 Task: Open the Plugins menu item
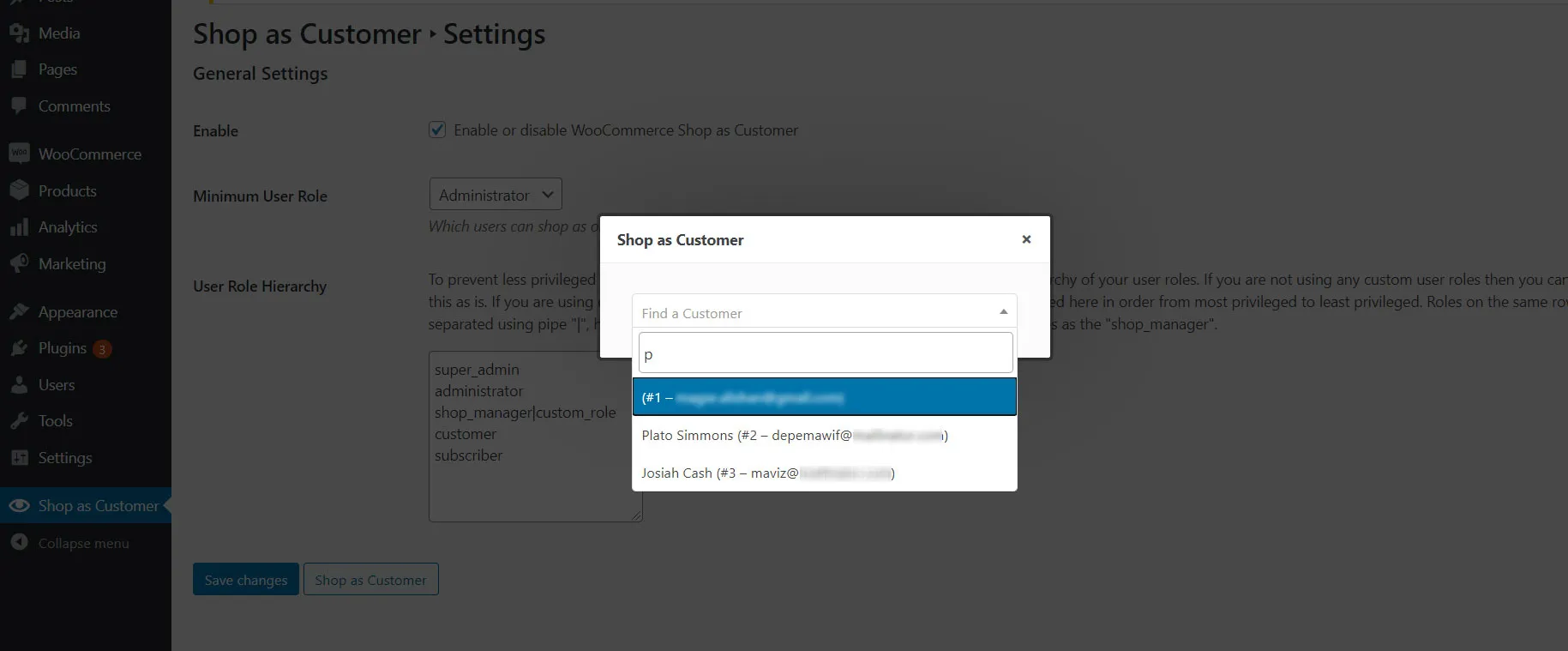pyautogui.click(x=86, y=347)
